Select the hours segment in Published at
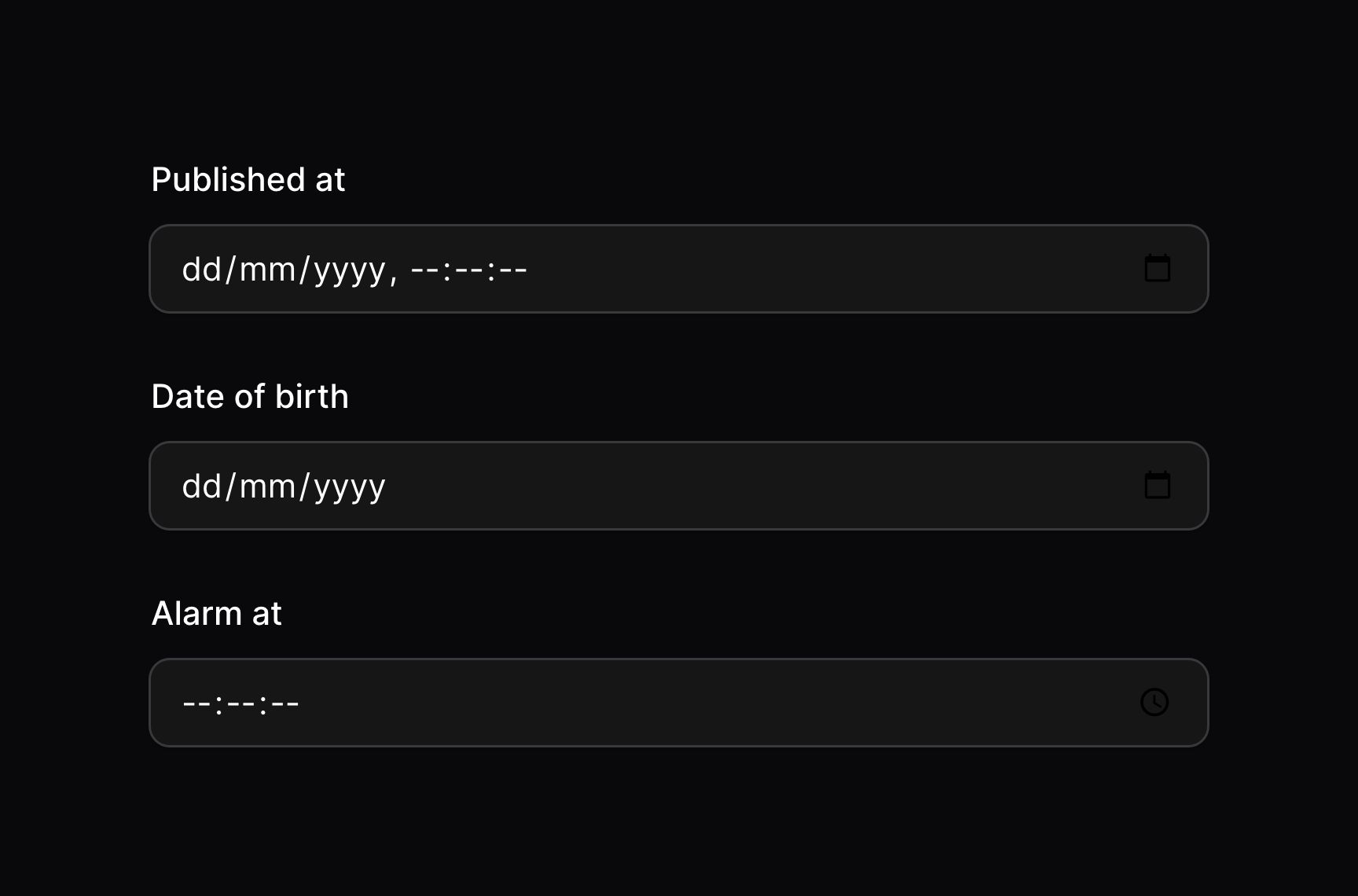This screenshot has width=1358, height=896. pos(424,270)
